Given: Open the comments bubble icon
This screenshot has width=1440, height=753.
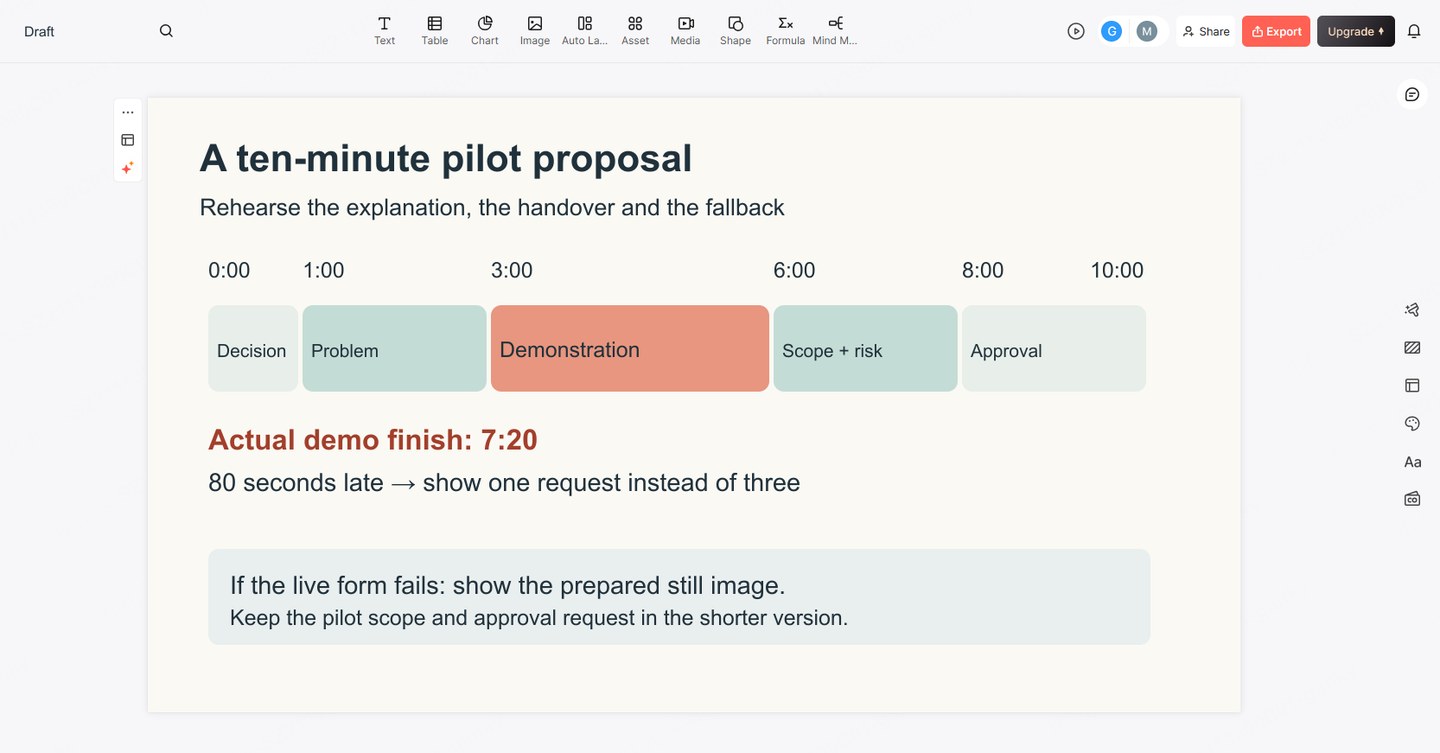Looking at the screenshot, I should click(x=1412, y=94).
